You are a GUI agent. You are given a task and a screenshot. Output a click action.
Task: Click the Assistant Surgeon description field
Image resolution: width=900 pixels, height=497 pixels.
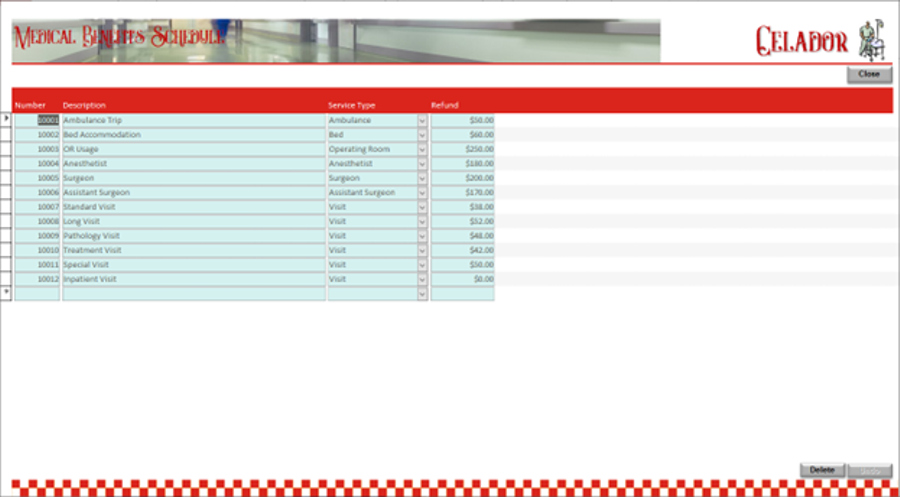coord(193,193)
